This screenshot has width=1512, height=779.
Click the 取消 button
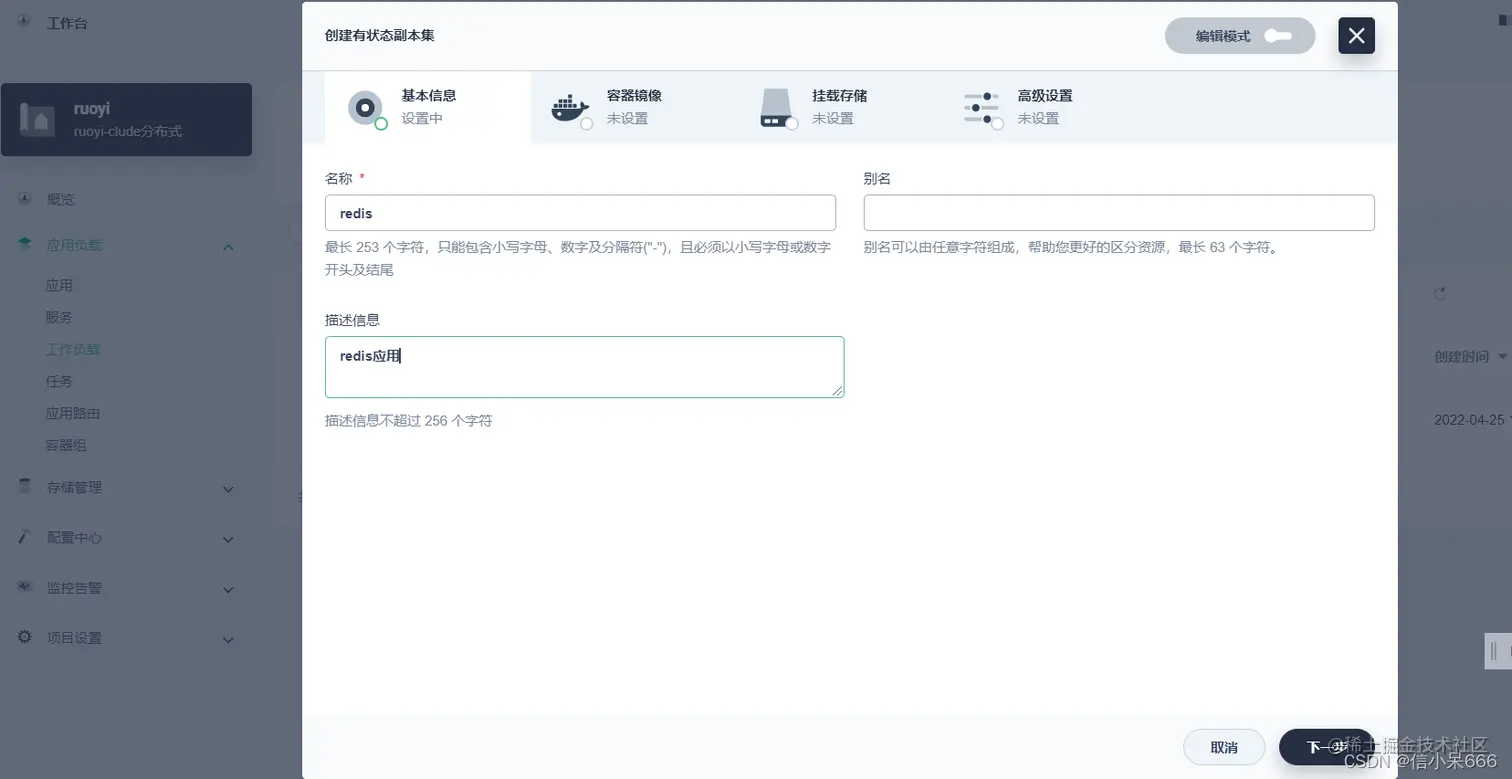tap(1224, 747)
